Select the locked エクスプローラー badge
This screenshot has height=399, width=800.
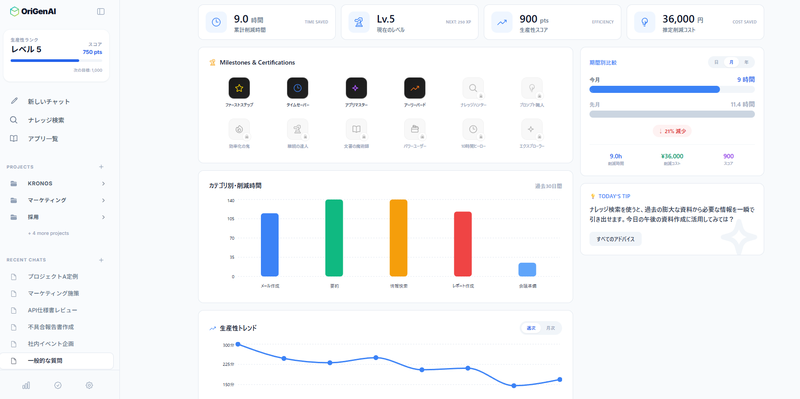(532, 129)
